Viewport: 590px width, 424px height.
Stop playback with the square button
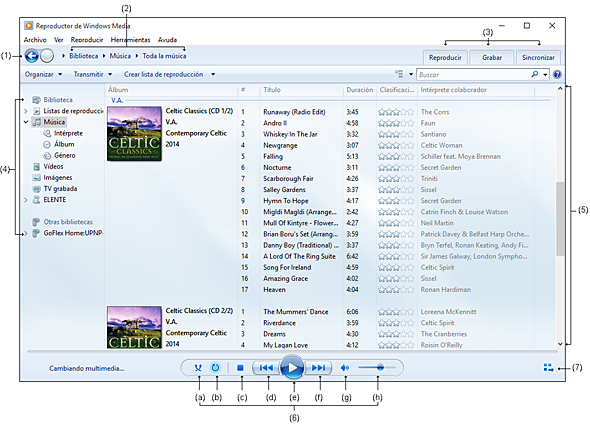240,368
